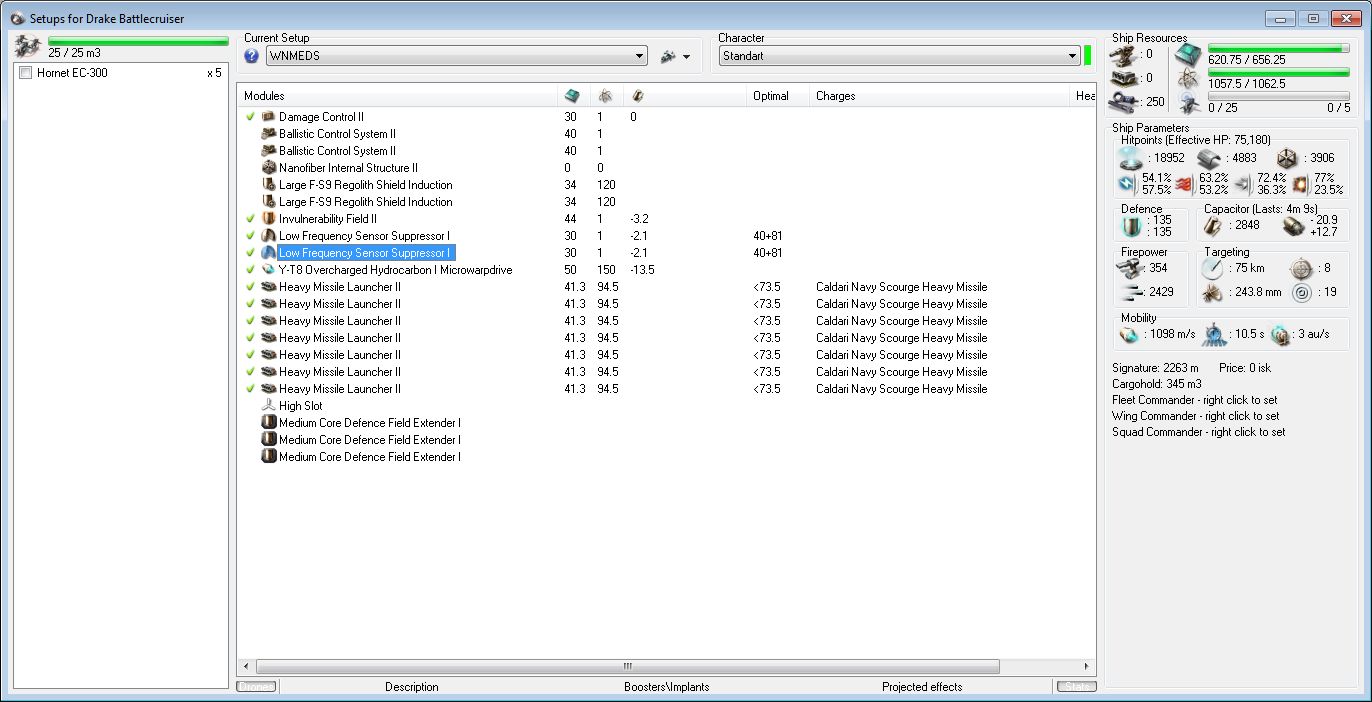
Task: Click the Drake ship icon above the drone list
Action: (28, 46)
